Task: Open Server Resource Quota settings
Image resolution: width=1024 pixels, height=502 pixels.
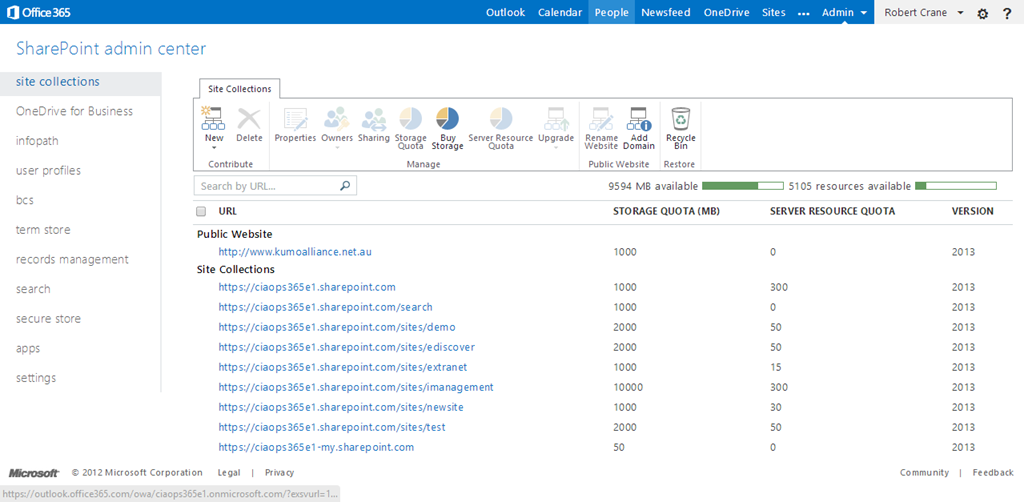Action: (x=500, y=120)
